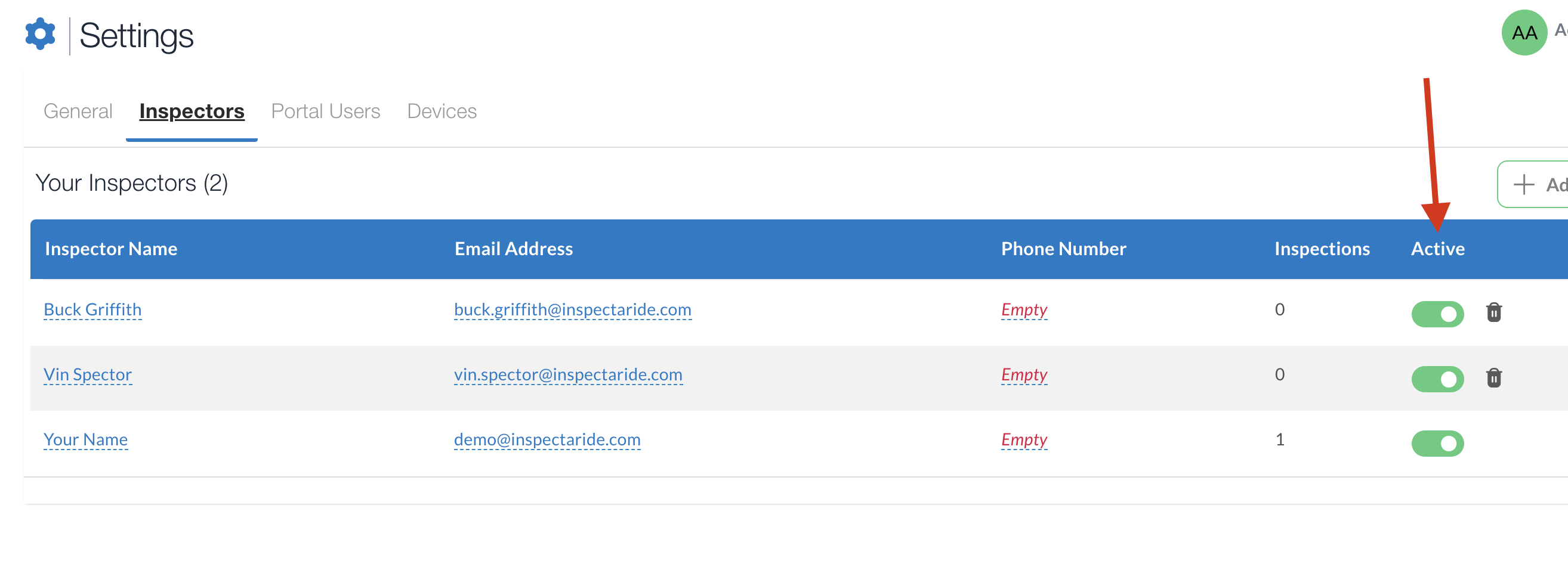Screen dimensions: 1568x564
Task: Open vin.spector@inspectaride.com email link
Action: pyautogui.click(x=568, y=375)
